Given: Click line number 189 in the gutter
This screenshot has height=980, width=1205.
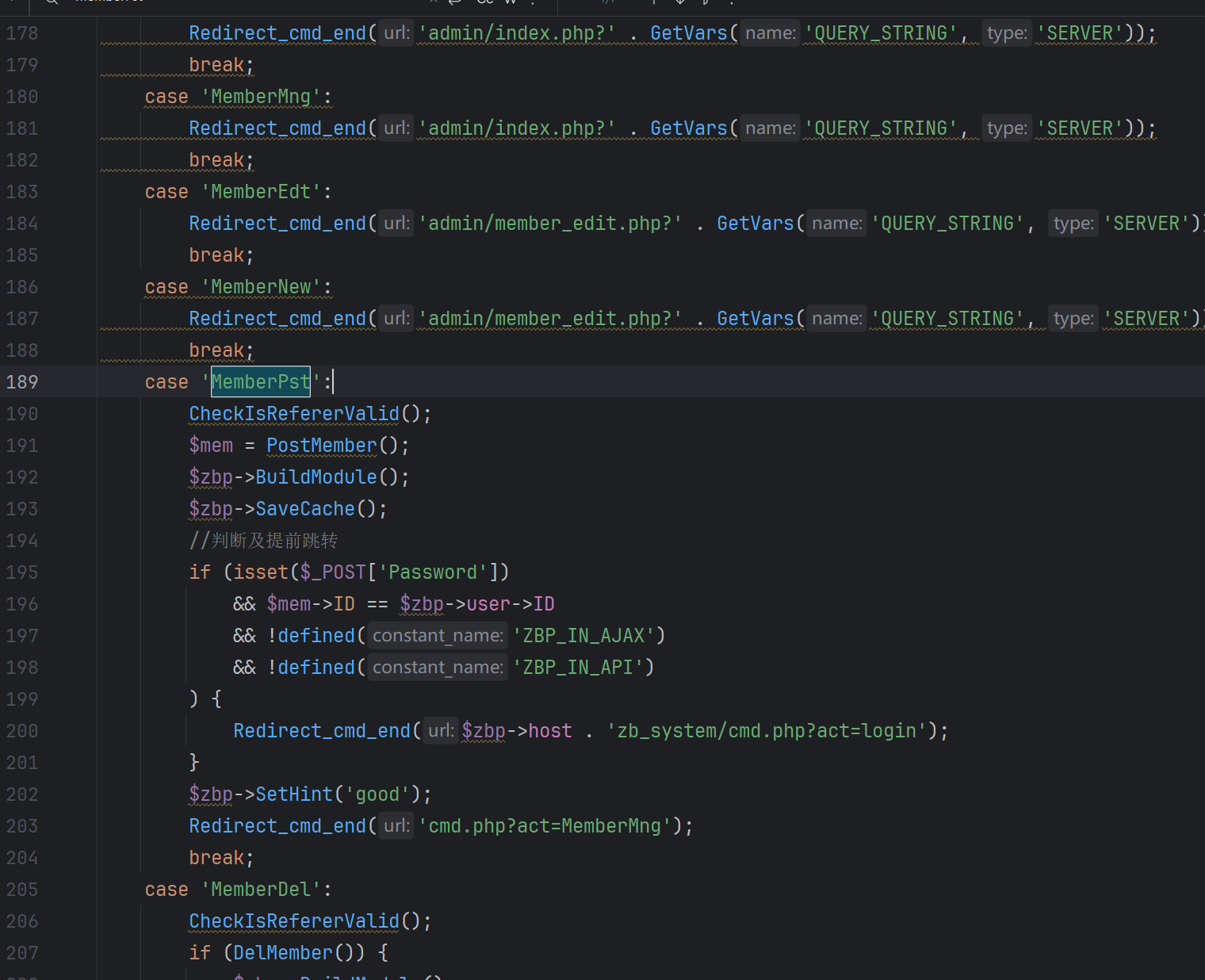Looking at the screenshot, I should point(22,382).
